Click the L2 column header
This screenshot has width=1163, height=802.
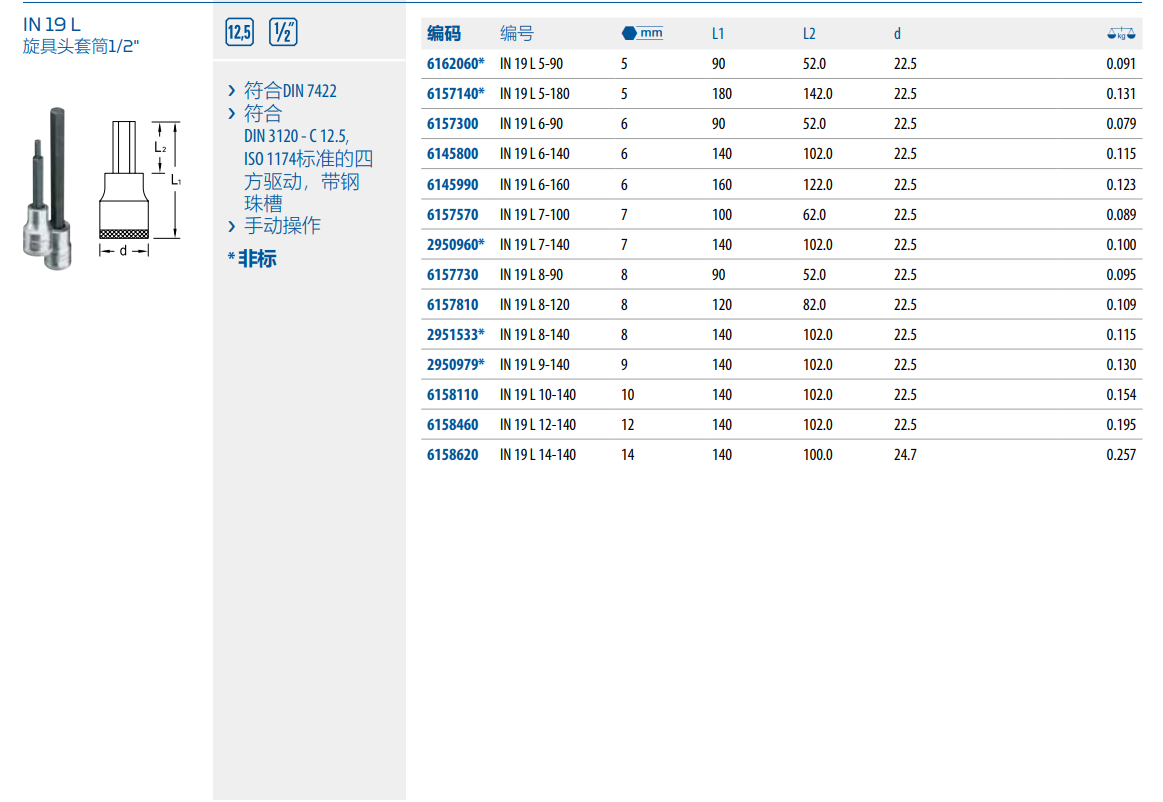pyautogui.click(x=809, y=34)
